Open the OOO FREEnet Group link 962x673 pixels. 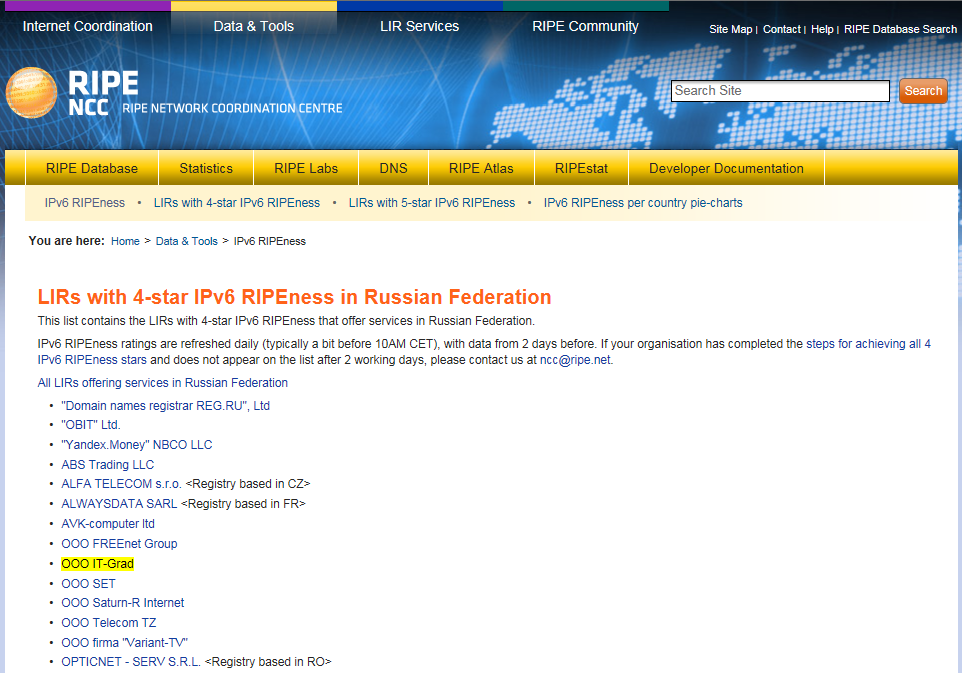[x=119, y=544]
